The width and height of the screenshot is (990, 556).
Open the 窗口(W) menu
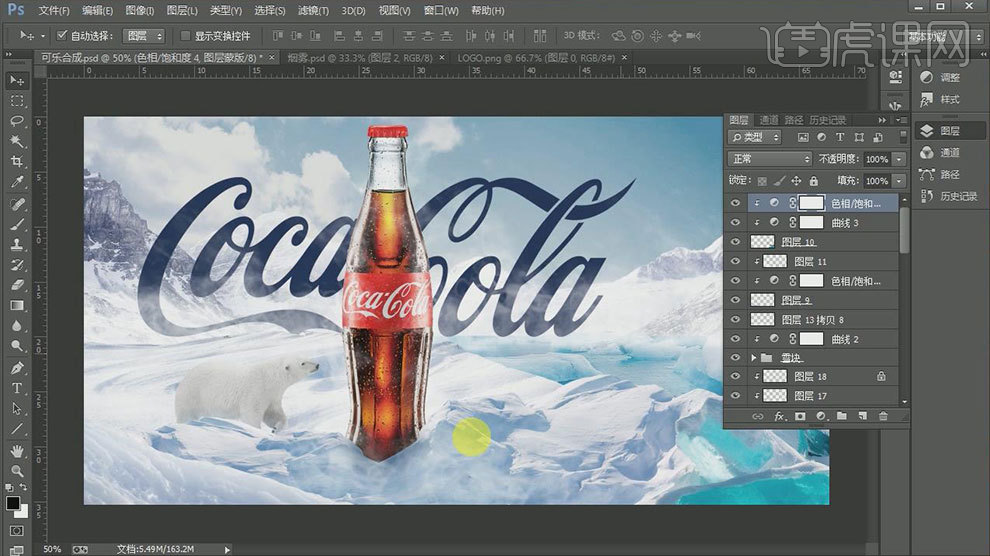(441, 11)
